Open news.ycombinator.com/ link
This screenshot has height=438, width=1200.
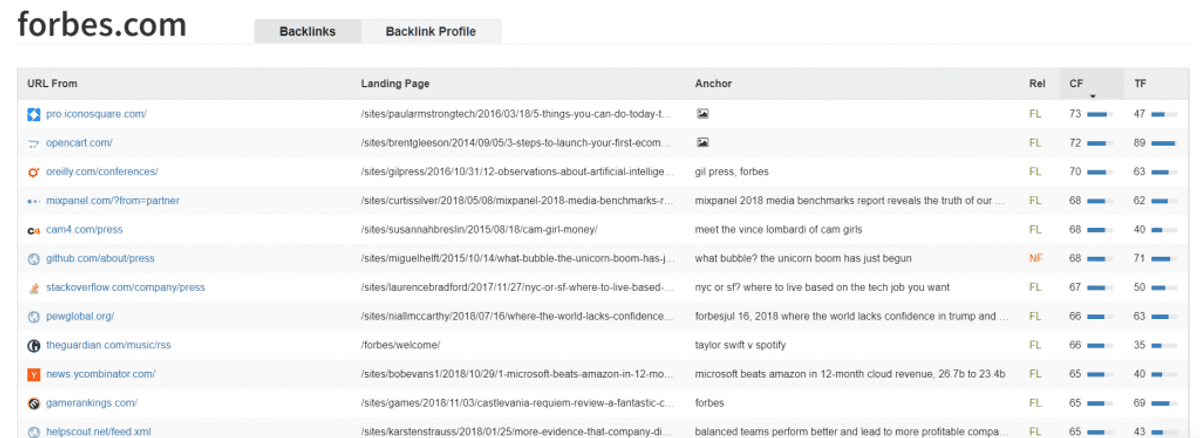[100, 374]
